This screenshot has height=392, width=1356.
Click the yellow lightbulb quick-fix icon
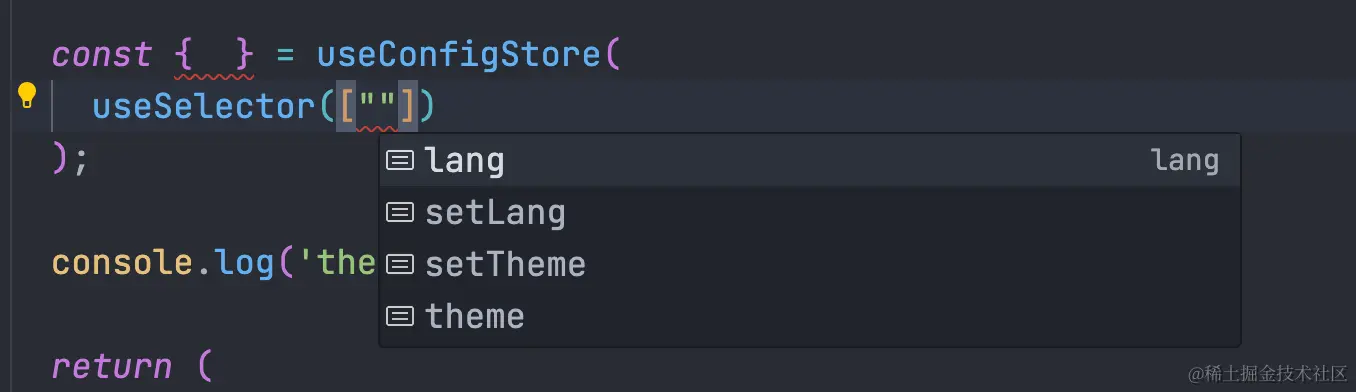click(x=27, y=97)
